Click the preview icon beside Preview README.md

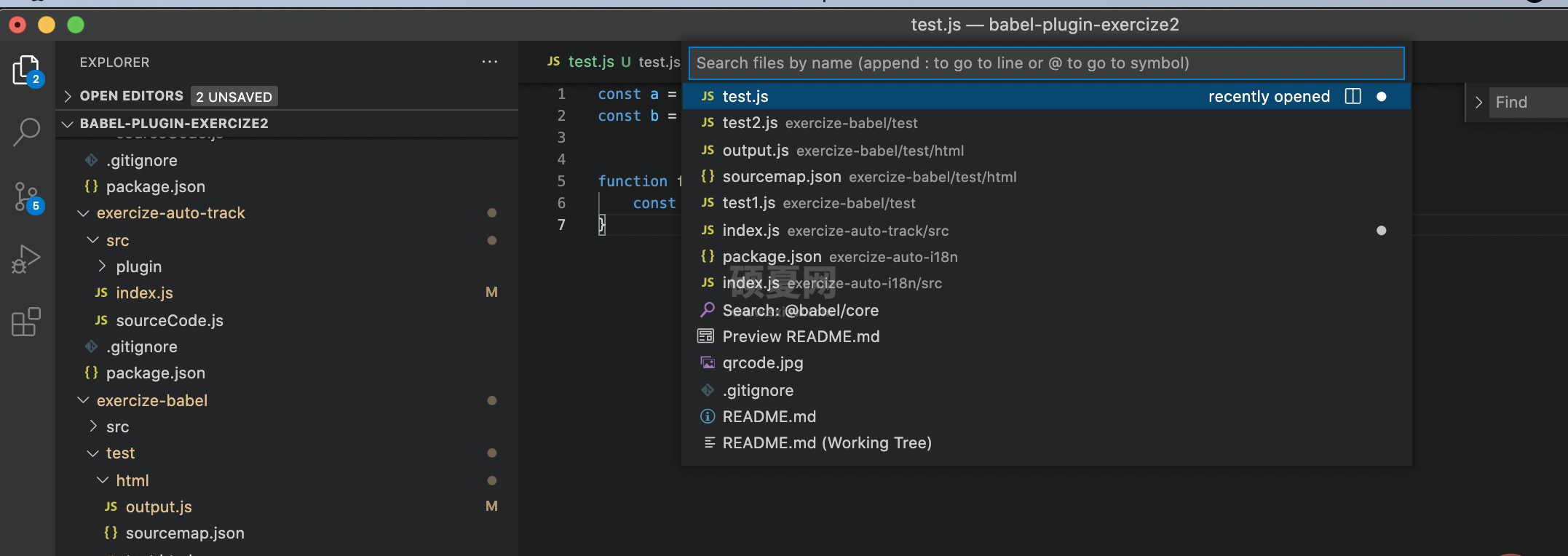(x=705, y=336)
